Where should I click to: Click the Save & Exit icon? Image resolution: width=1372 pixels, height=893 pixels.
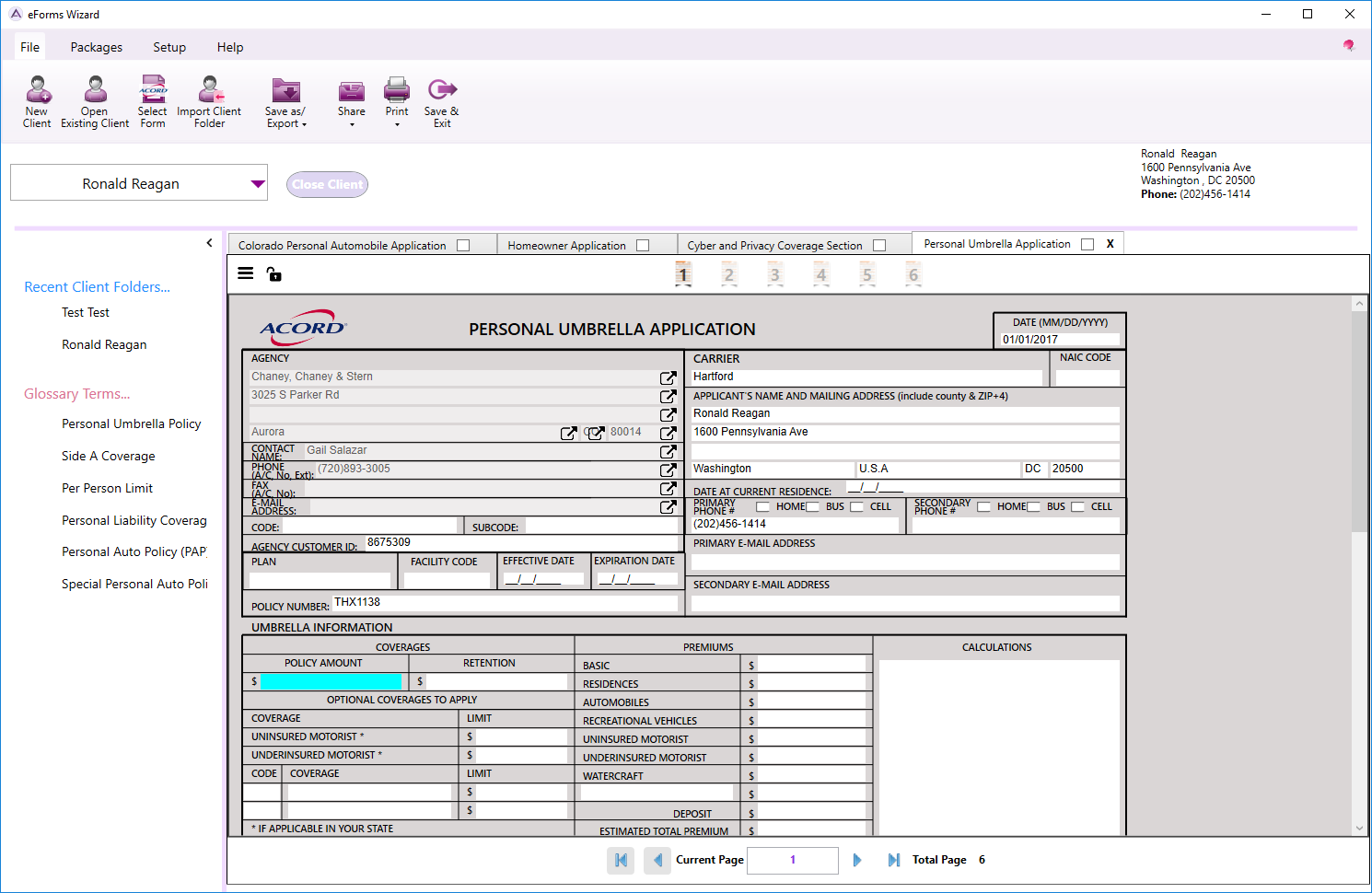click(442, 89)
